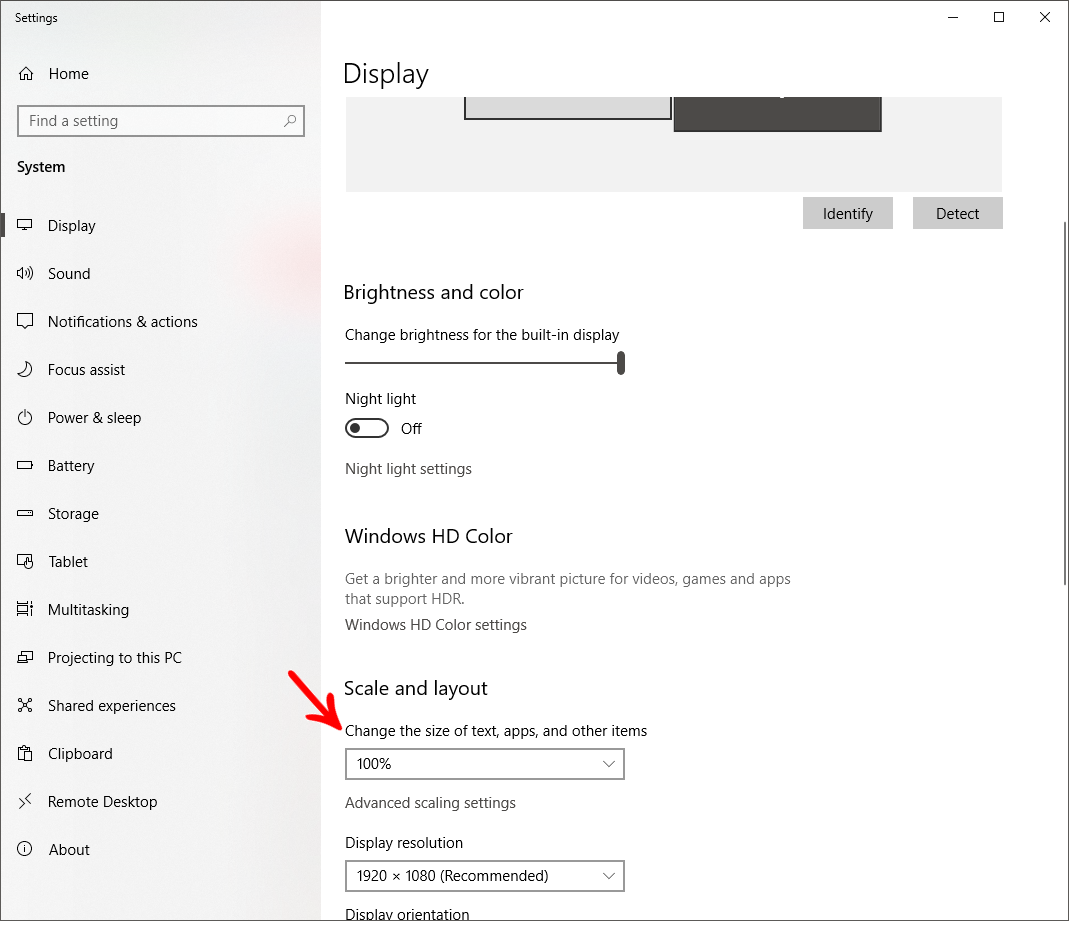The height and width of the screenshot is (935, 1081).
Task: Click the Sound speaker icon
Action: coord(25,274)
